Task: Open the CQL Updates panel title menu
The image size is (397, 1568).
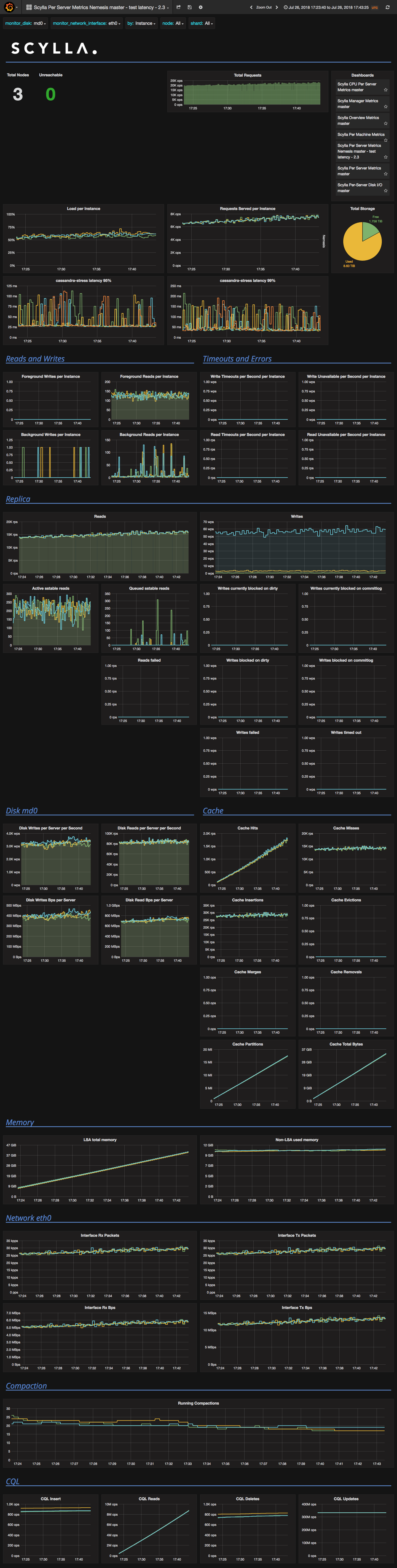Action: 346,1499
